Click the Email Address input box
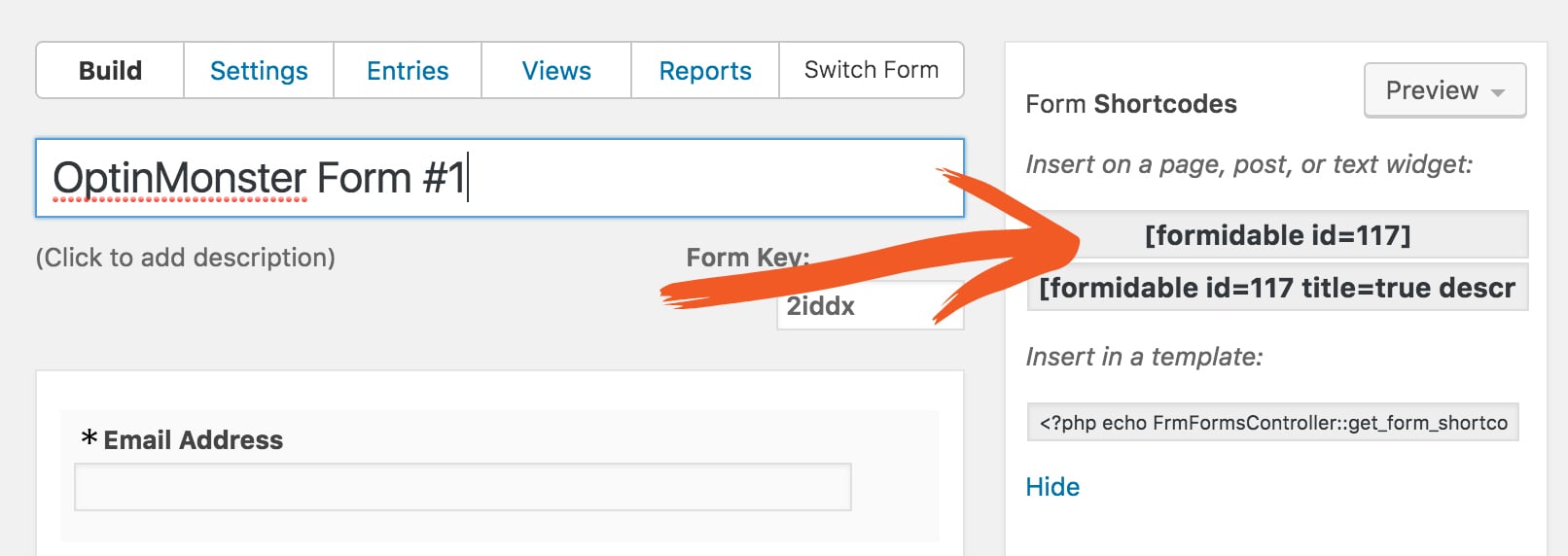 coord(463,487)
